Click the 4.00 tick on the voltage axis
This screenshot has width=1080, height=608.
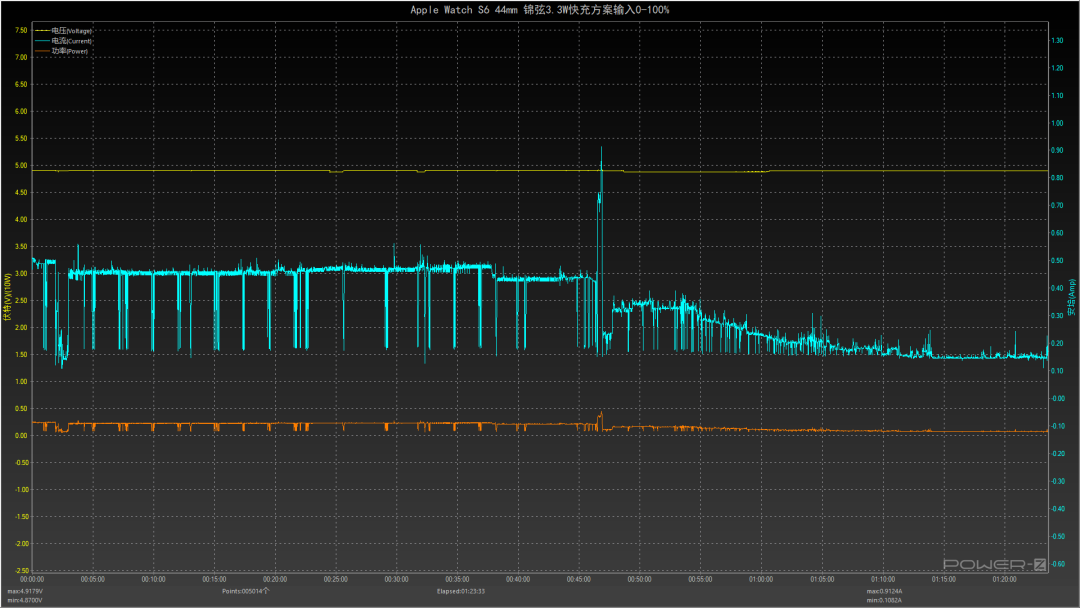21,220
